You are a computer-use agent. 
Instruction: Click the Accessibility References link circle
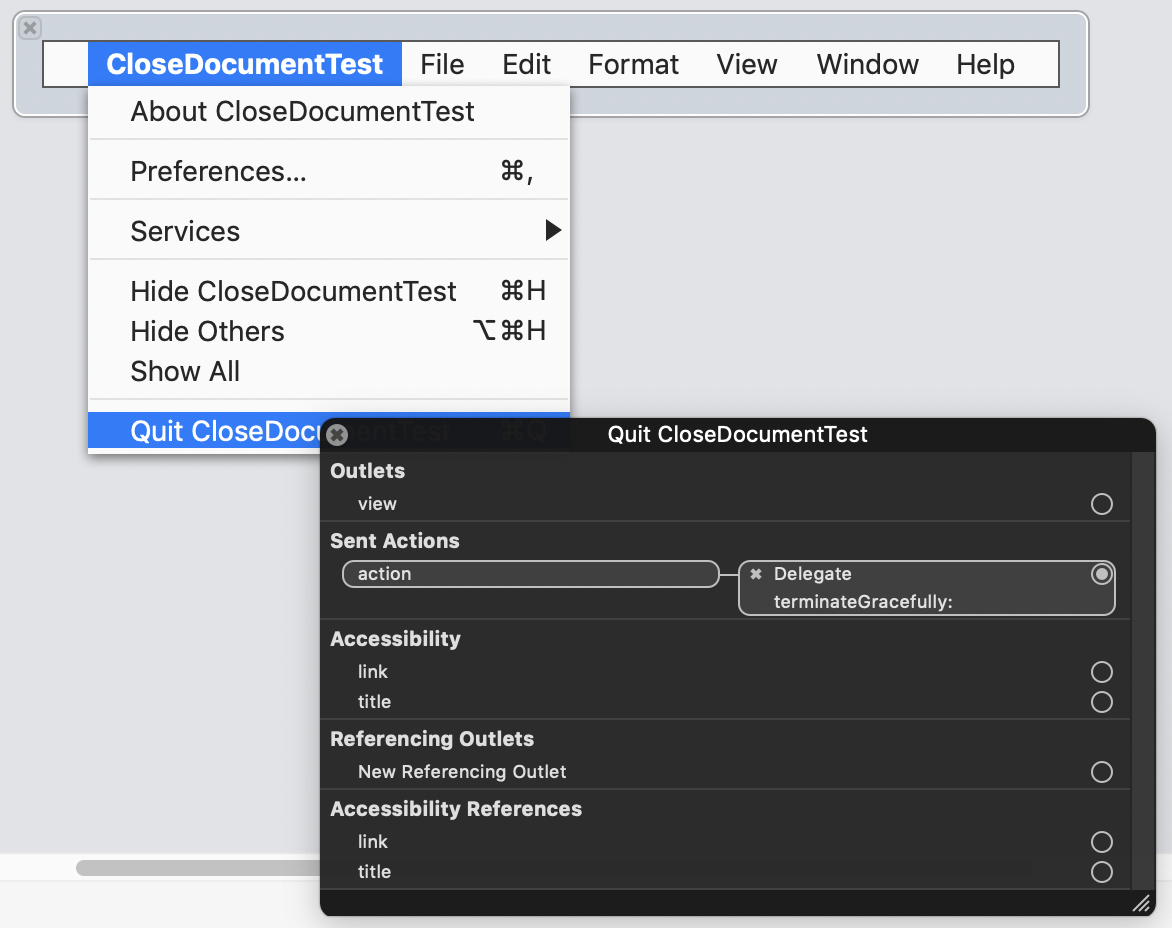pos(1101,842)
